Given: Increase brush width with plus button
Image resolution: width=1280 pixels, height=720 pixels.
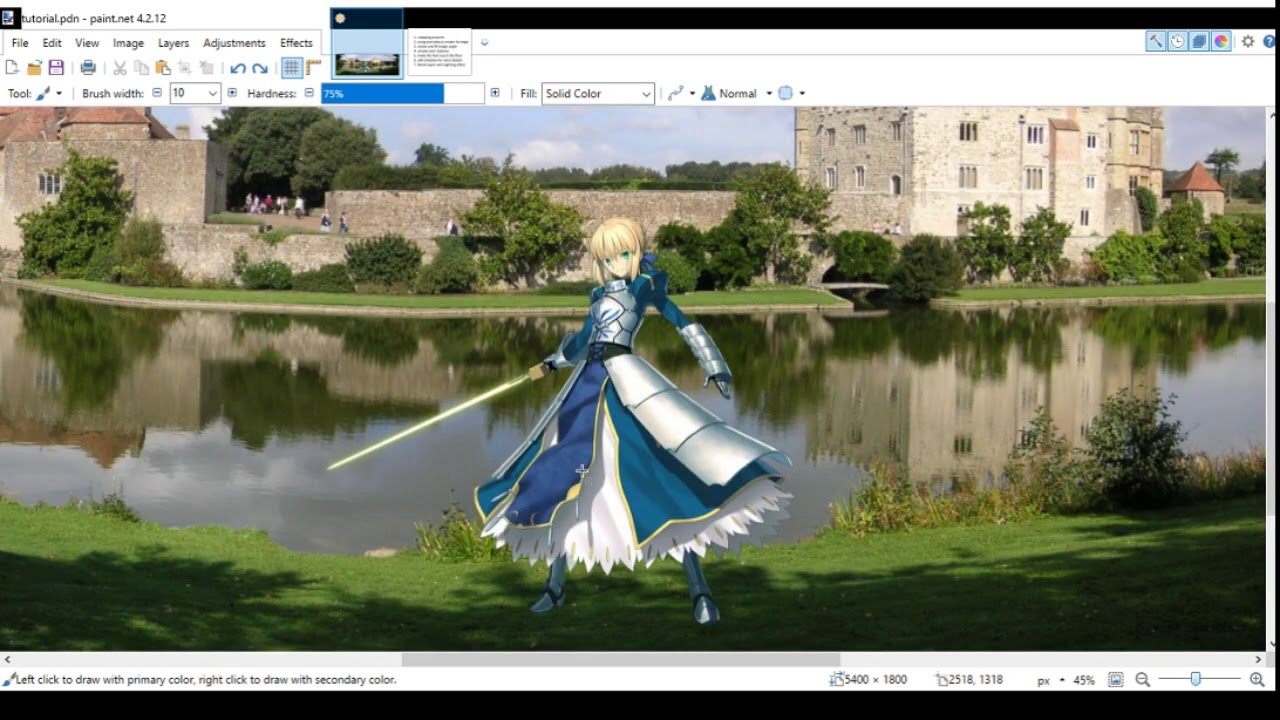Looking at the screenshot, I should 232,93.
